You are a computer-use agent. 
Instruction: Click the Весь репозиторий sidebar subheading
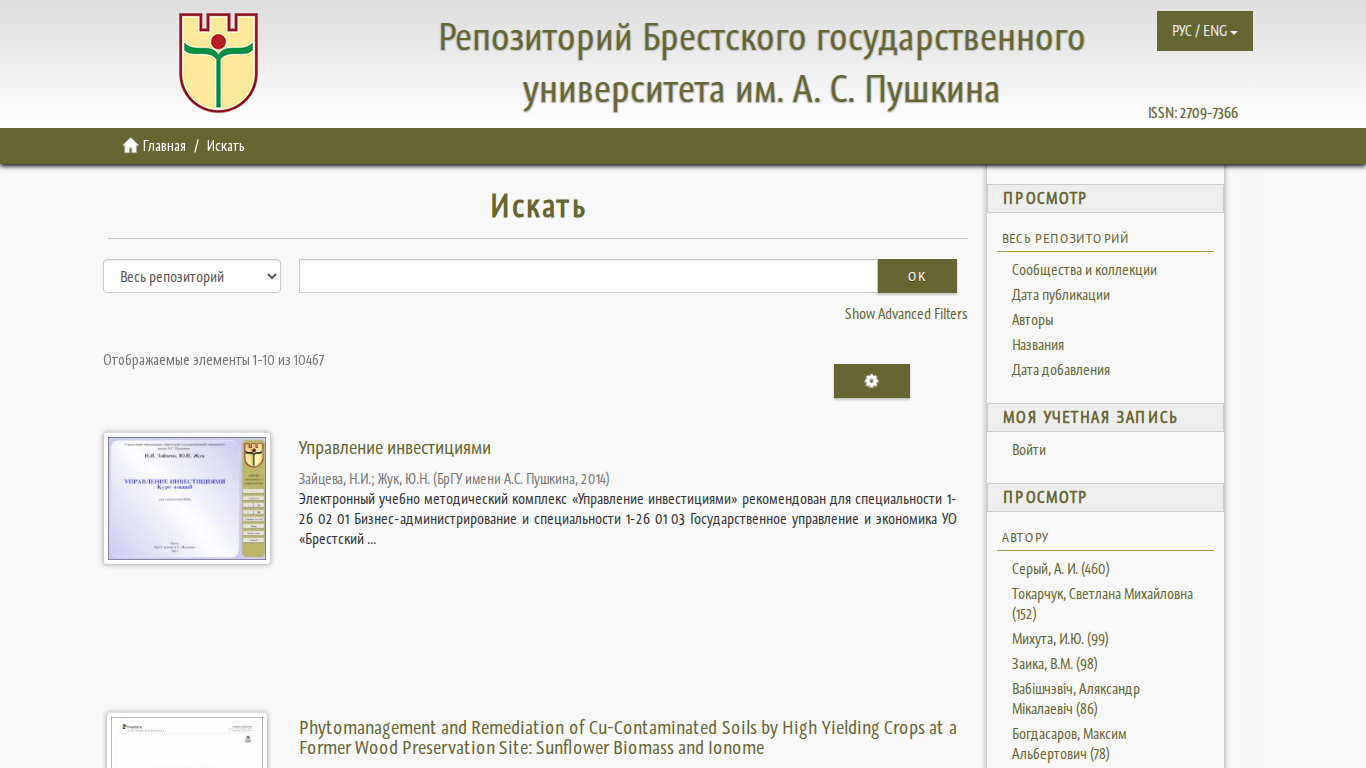pos(1065,239)
